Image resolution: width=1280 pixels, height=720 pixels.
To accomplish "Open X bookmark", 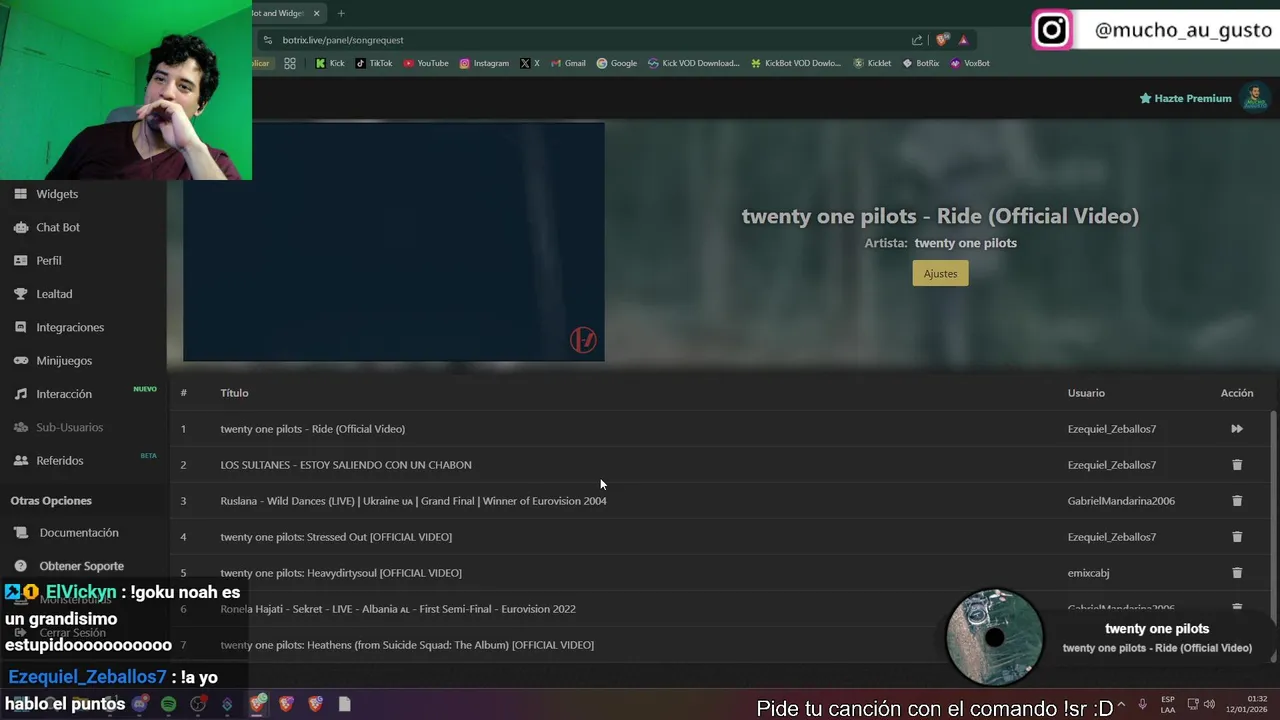I will coord(530,63).
